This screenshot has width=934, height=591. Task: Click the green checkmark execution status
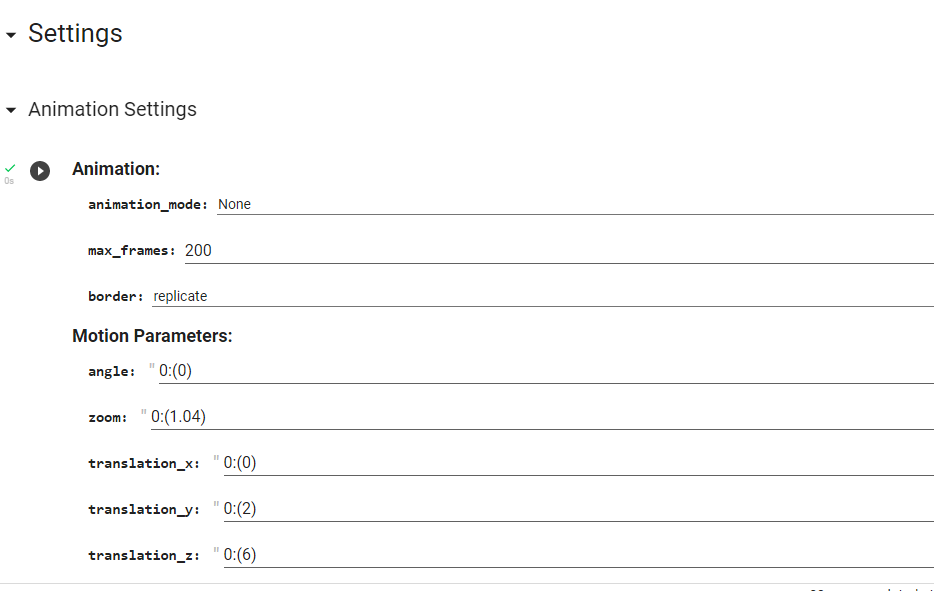coord(10,168)
